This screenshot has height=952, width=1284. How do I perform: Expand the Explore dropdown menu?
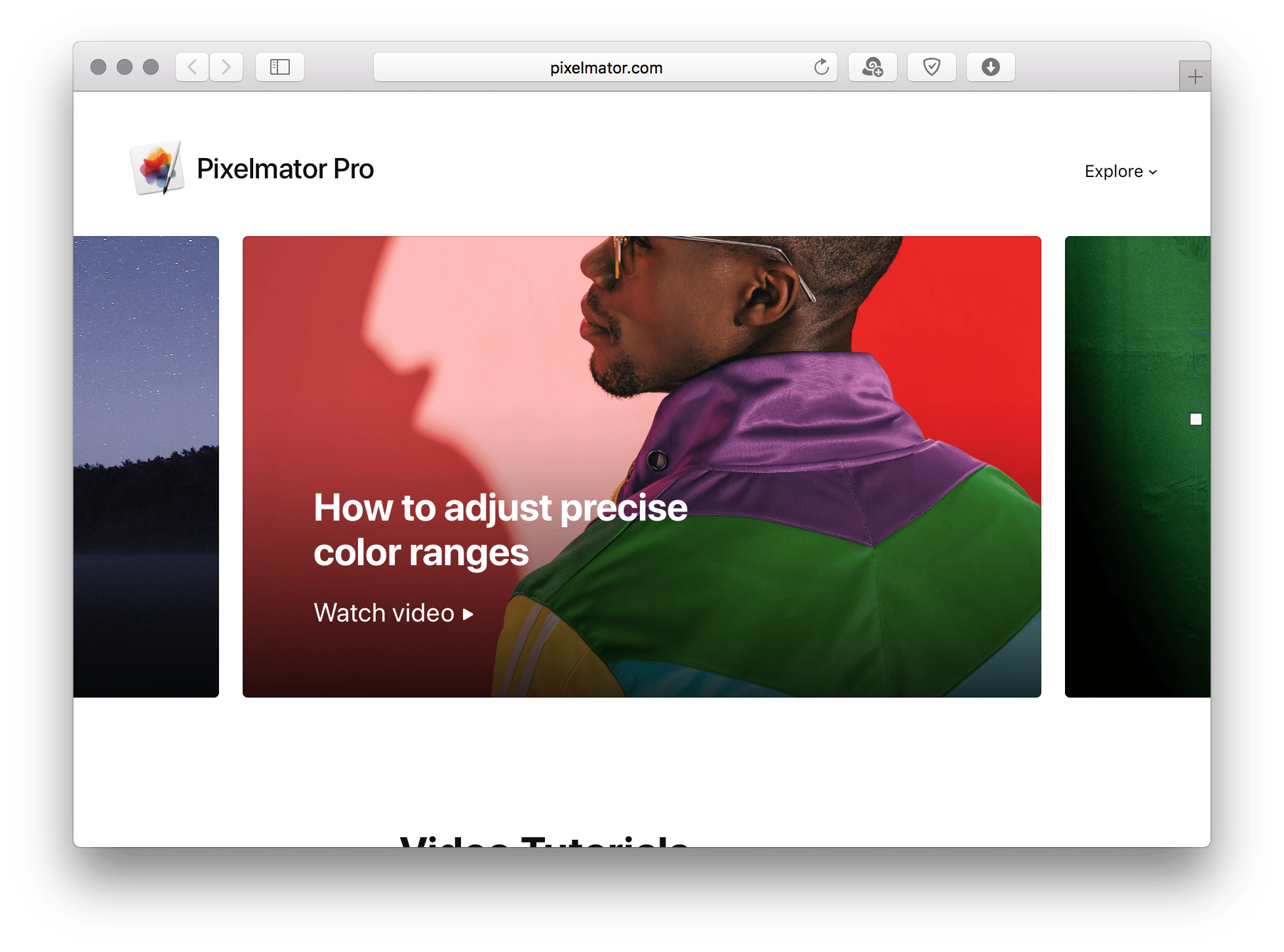1121,171
